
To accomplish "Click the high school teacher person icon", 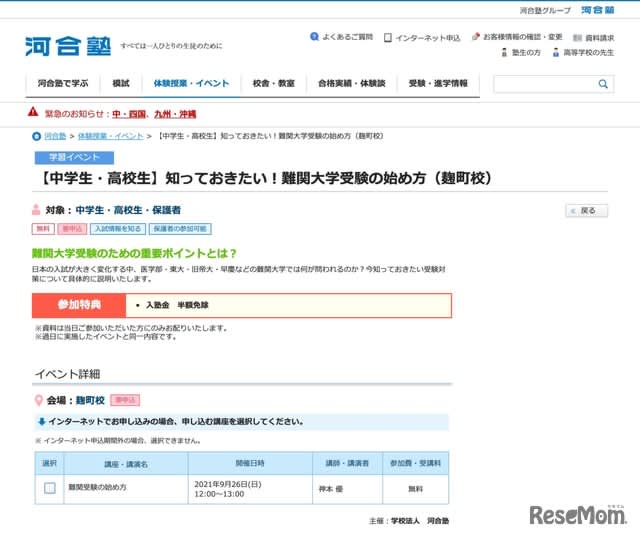I will point(556,53).
